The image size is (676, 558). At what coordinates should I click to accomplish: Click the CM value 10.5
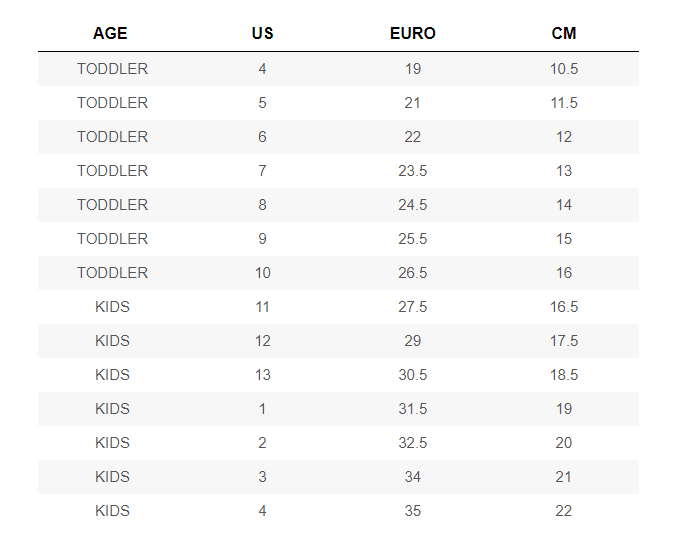tap(564, 69)
